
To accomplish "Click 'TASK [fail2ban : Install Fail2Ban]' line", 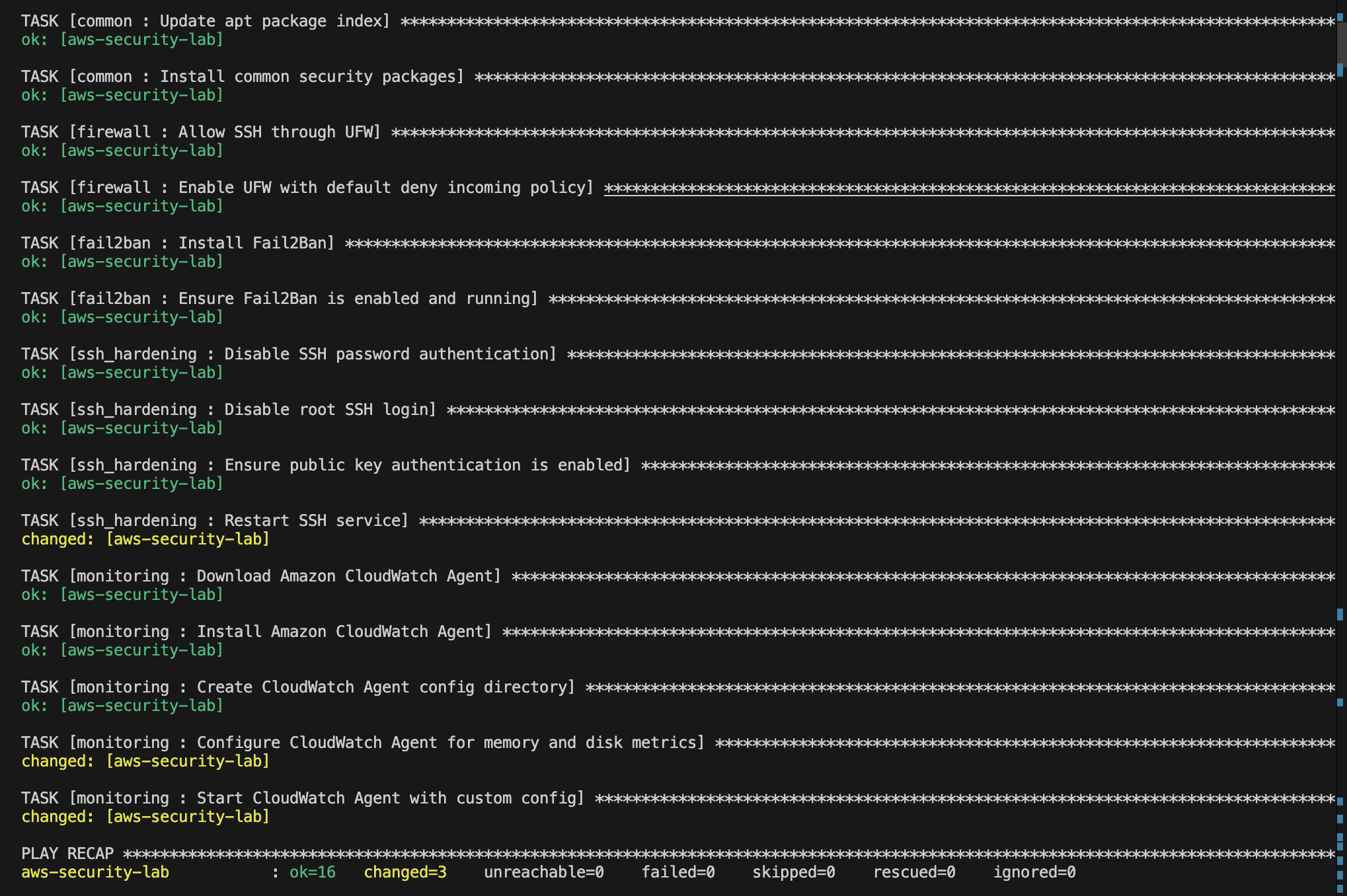I will click(x=678, y=243).
